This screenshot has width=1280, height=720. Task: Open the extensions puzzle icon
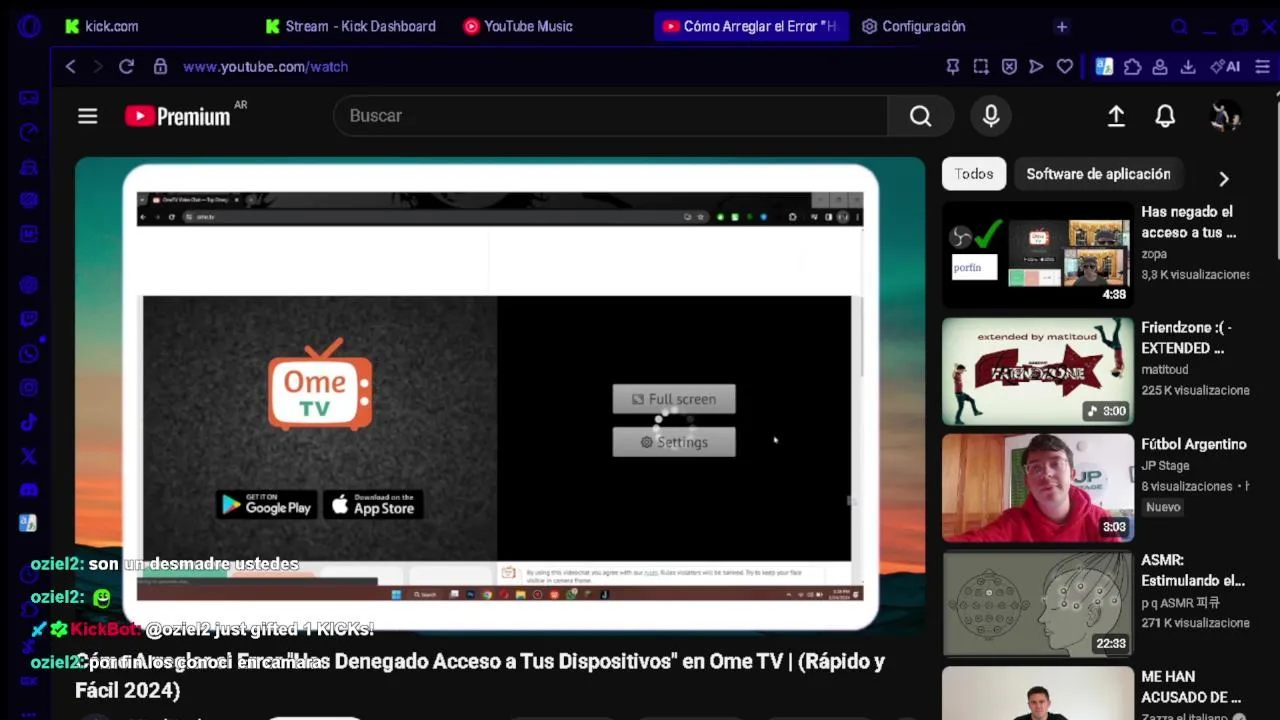[x=1132, y=66]
